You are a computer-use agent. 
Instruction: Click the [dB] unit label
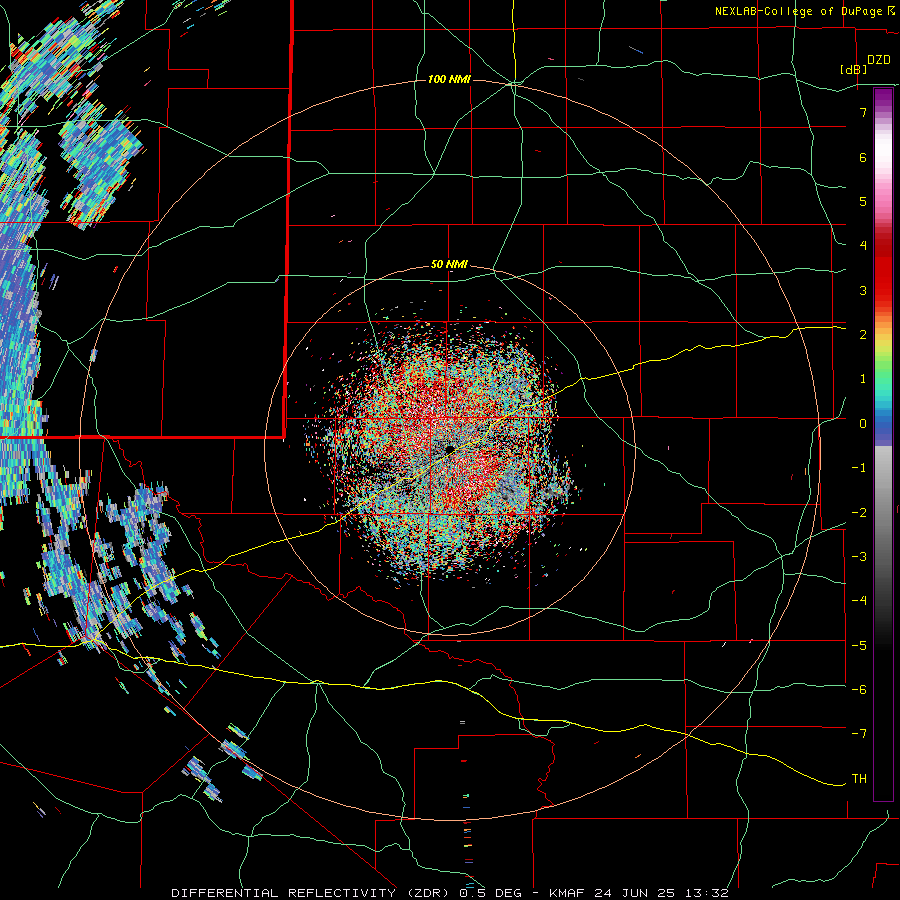853,69
